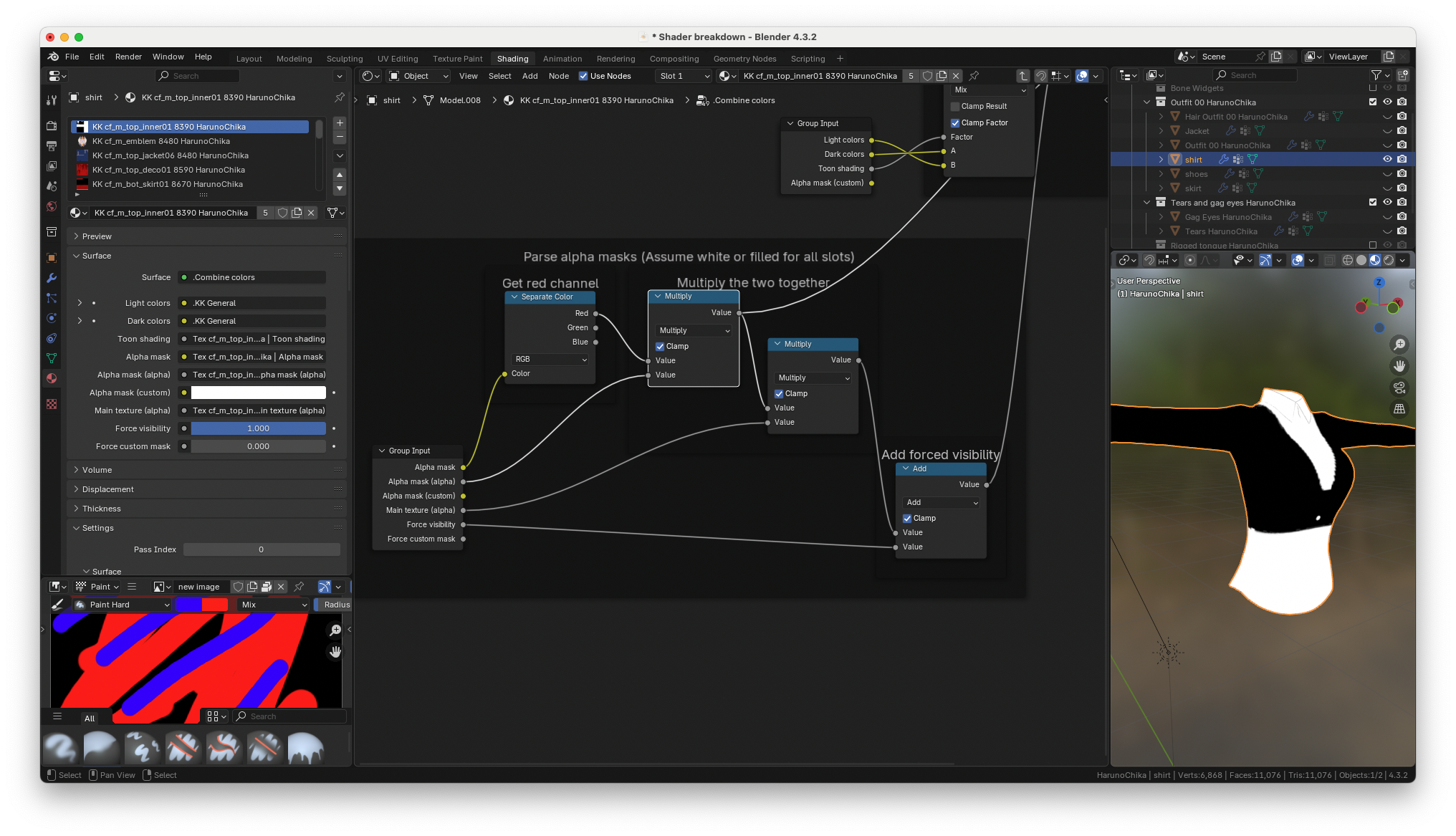
Task: Expand the Volume panel
Action: (x=97, y=470)
